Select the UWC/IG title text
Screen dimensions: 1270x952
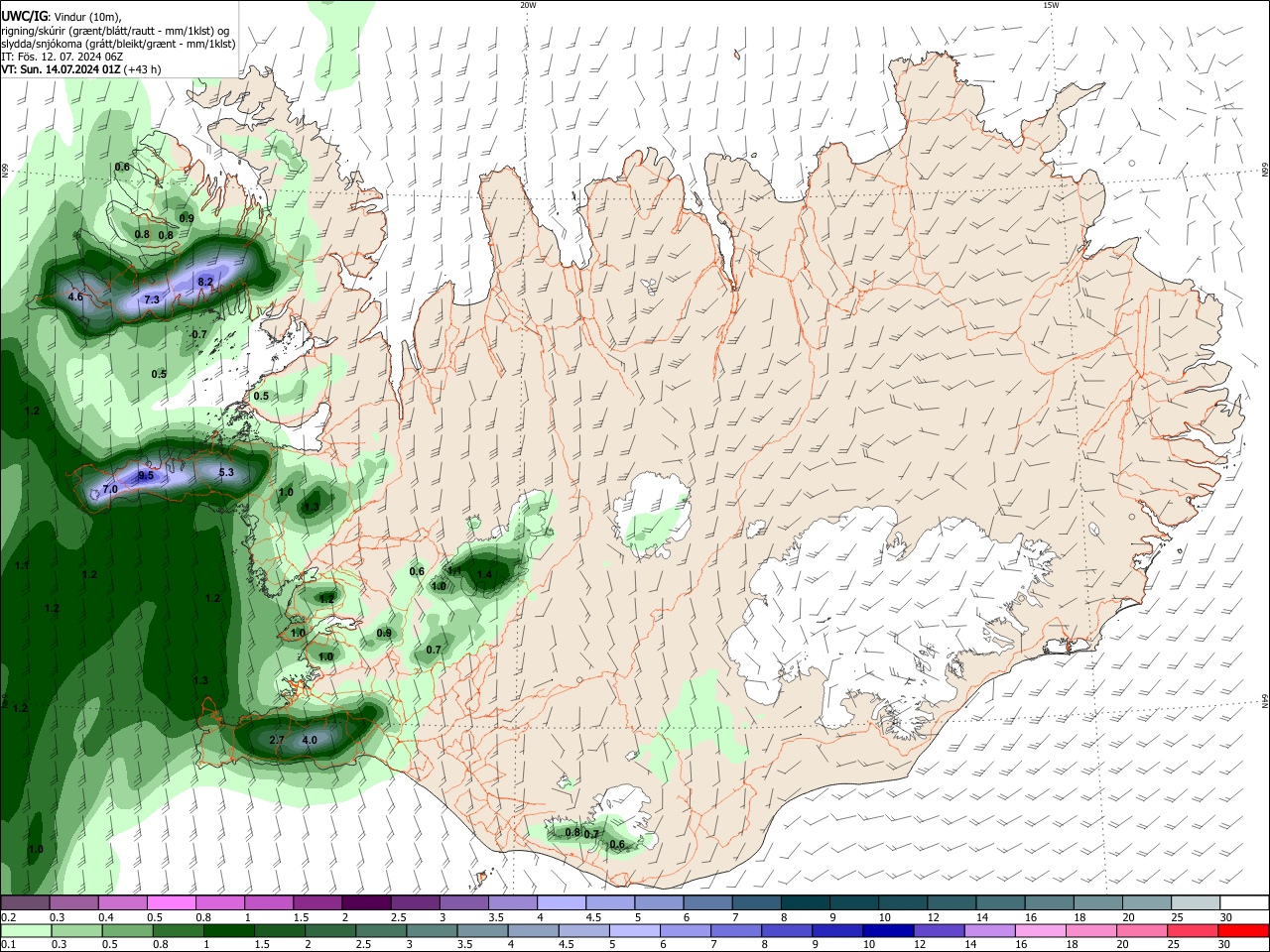pyautogui.click(x=24, y=16)
